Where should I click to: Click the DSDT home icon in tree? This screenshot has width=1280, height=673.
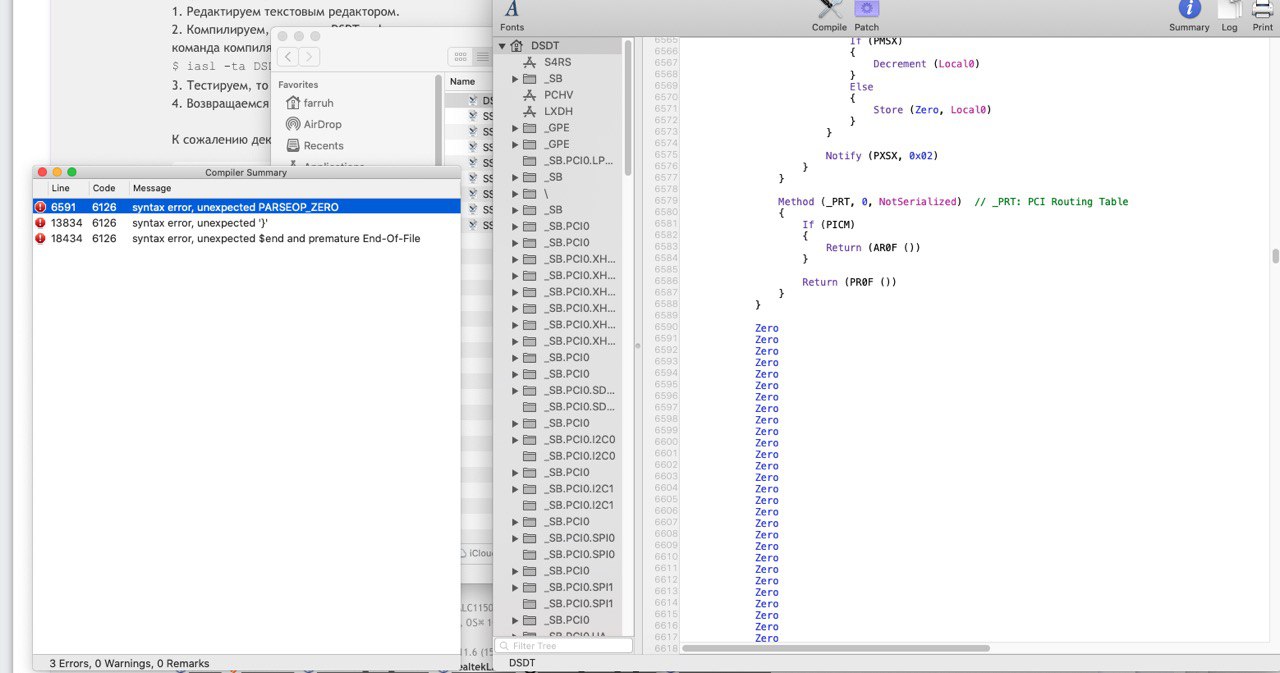click(517, 46)
